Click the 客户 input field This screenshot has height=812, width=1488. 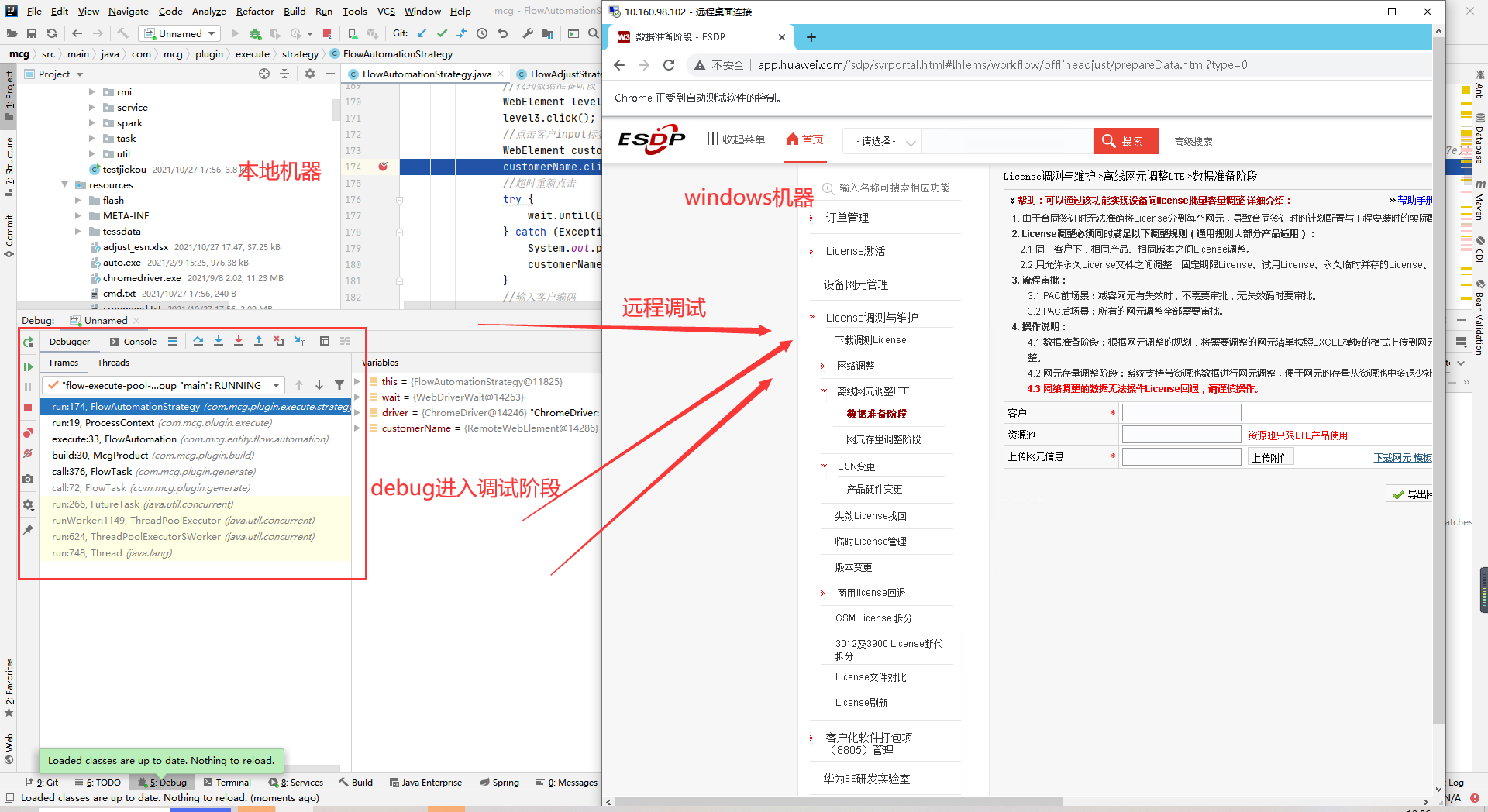(x=1181, y=413)
